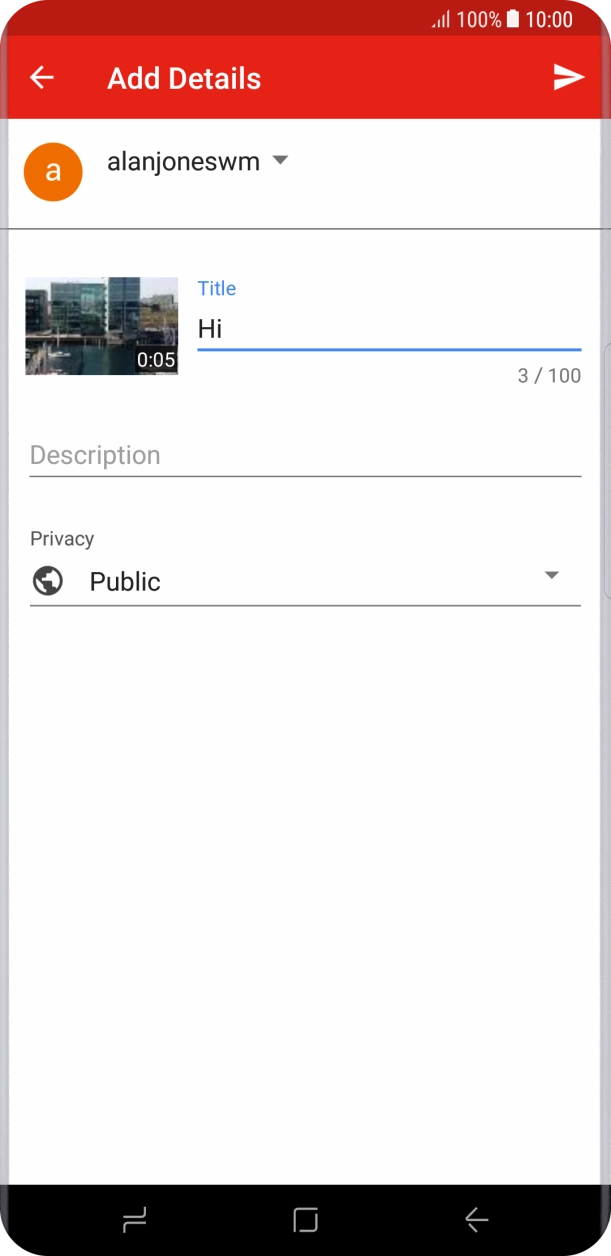Tap the back arrow in the red toolbar
Viewport: 611px width, 1256px height.
[41, 77]
